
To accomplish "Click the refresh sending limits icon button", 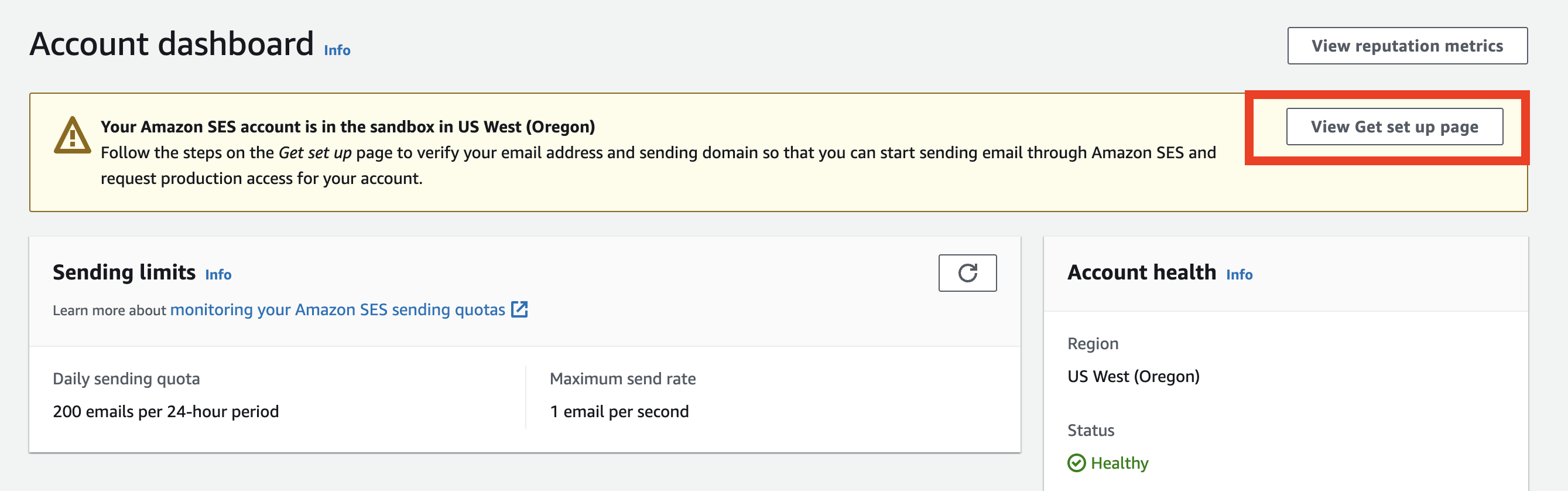I will point(967,273).
